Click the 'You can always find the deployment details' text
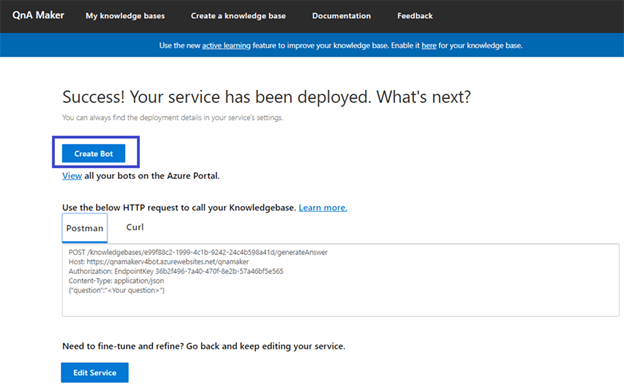This screenshot has width=624, height=386. [x=172, y=118]
